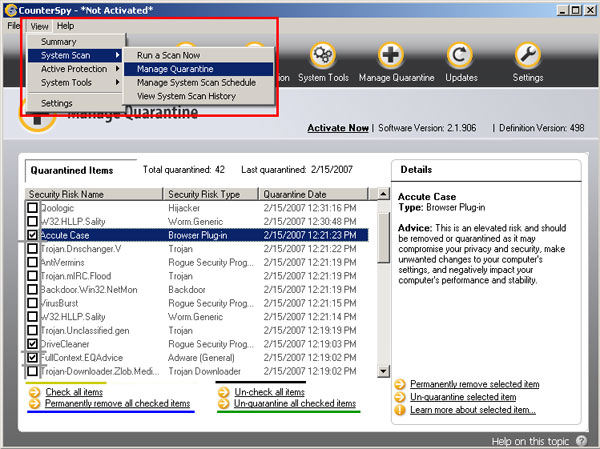Select Summary in the View menu
Viewport: 600px width, 449px height.
click(x=75, y=42)
